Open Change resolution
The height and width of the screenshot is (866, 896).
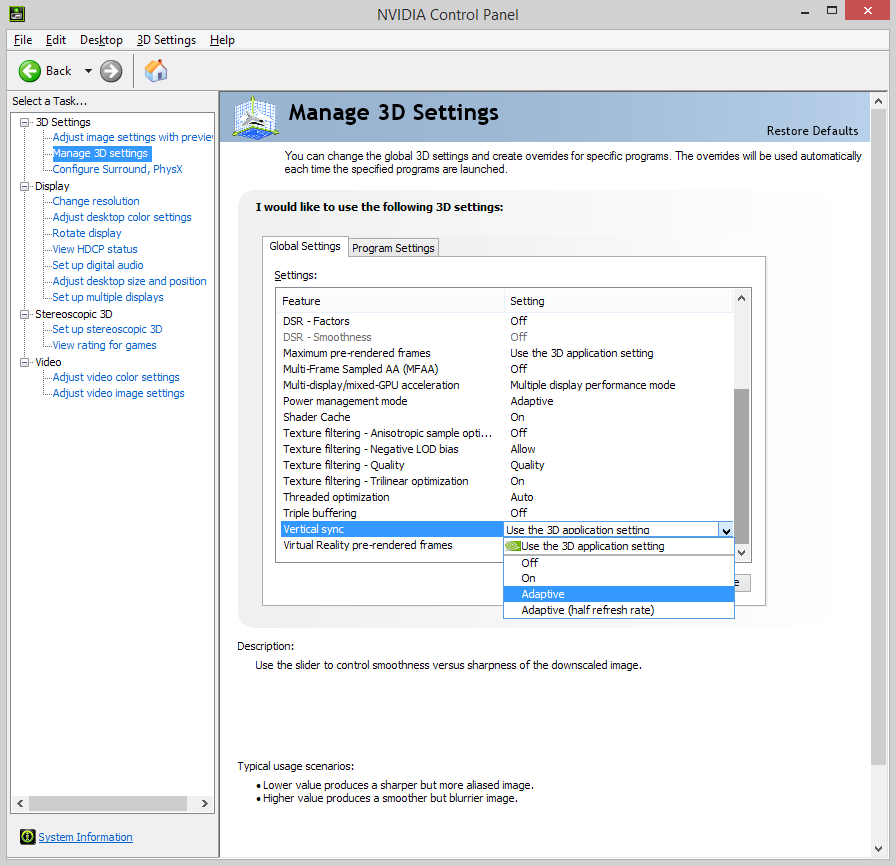[96, 201]
